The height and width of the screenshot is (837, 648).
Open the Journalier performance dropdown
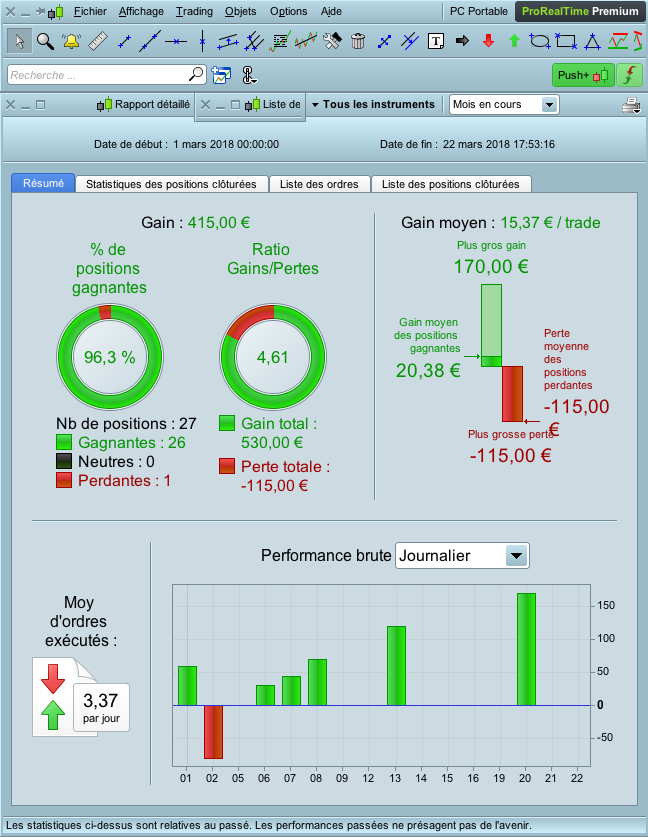pyautogui.click(x=462, y=556)
